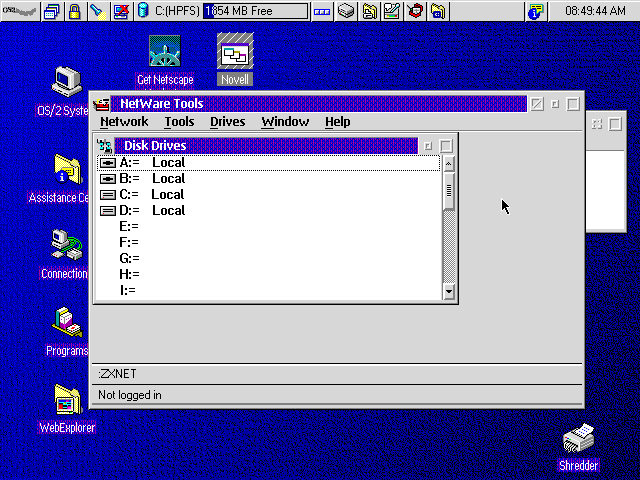Click the Disk Drives scrollbar down arrow
Screen dimensions: 640x480
pyautogui.click(x=449, y=291)
